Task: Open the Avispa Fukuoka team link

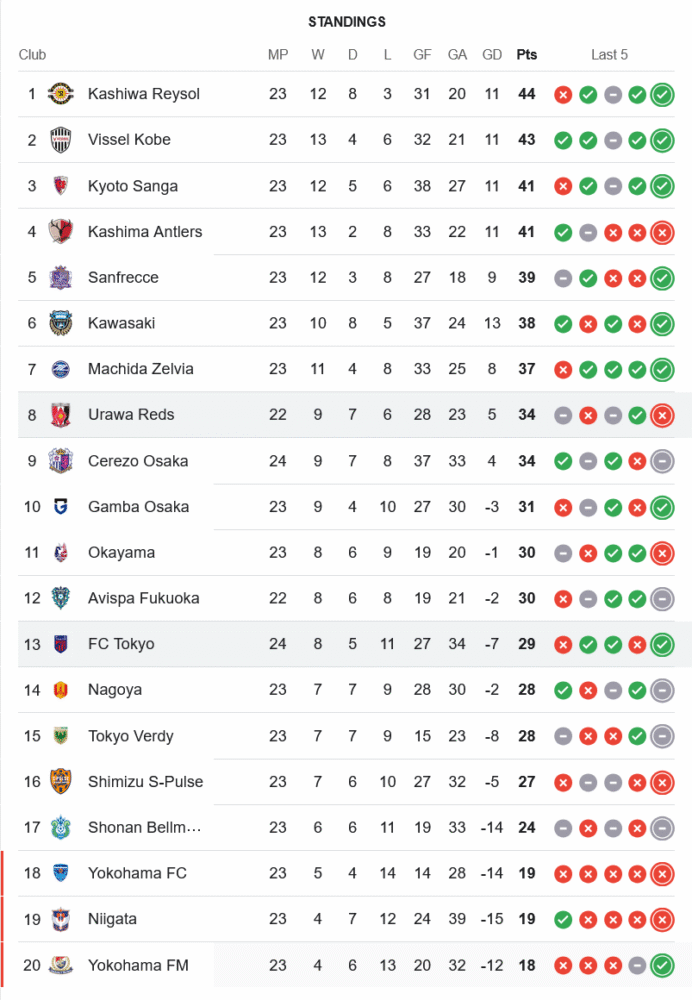Action: 143,598
